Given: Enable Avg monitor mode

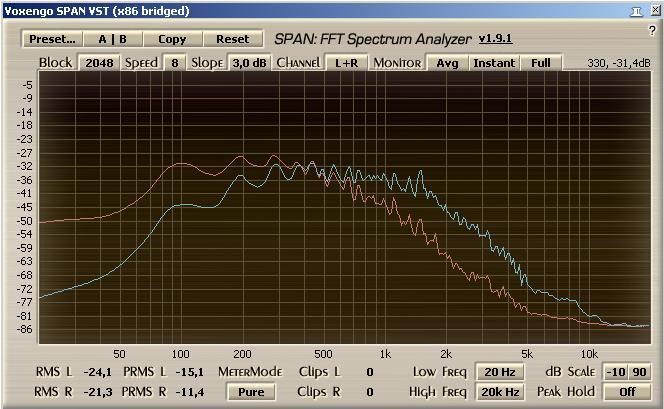Looking at the screenshot, I should click(x=447, y=63).
